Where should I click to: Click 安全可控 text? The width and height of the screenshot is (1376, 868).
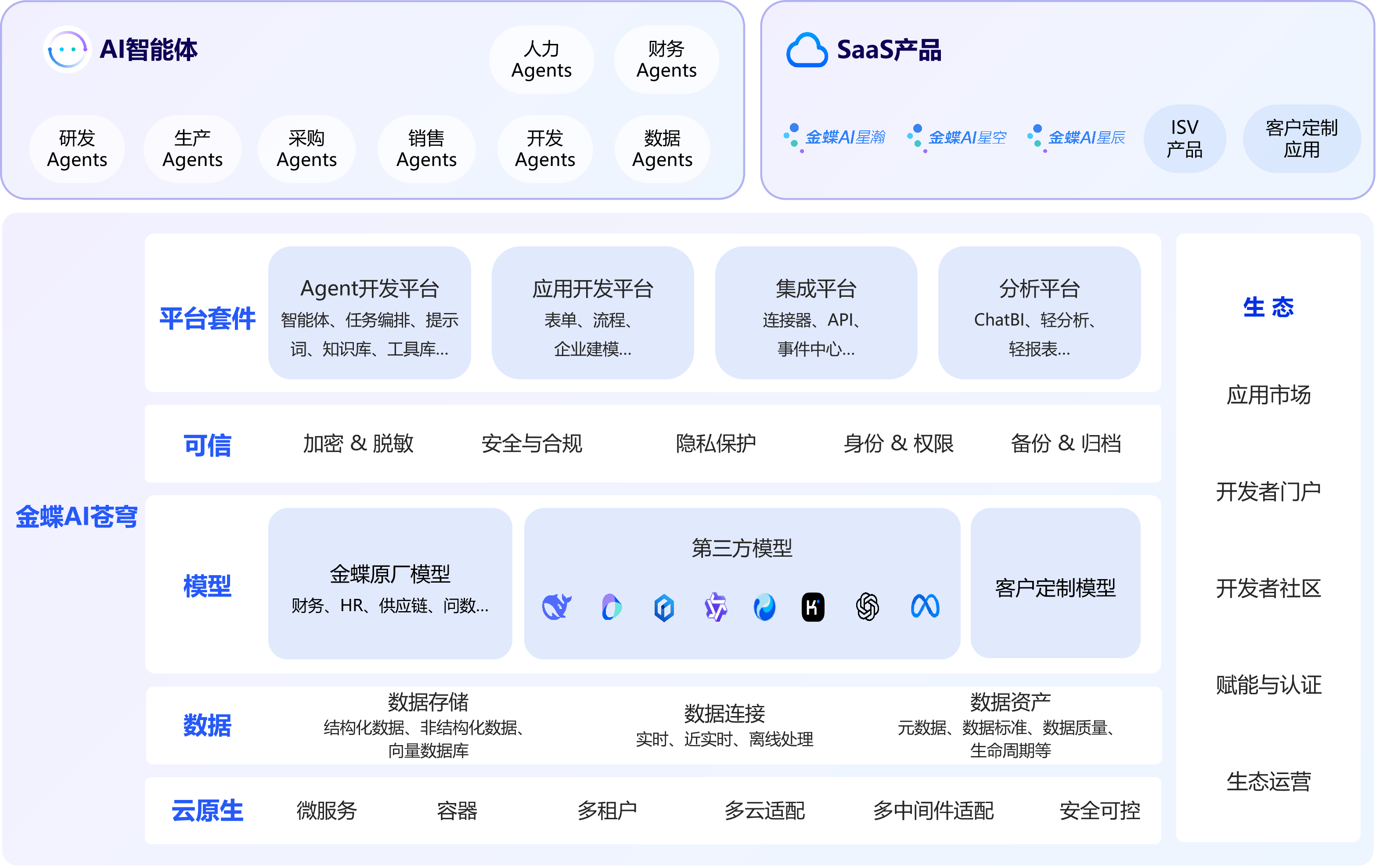[1100, 810]
